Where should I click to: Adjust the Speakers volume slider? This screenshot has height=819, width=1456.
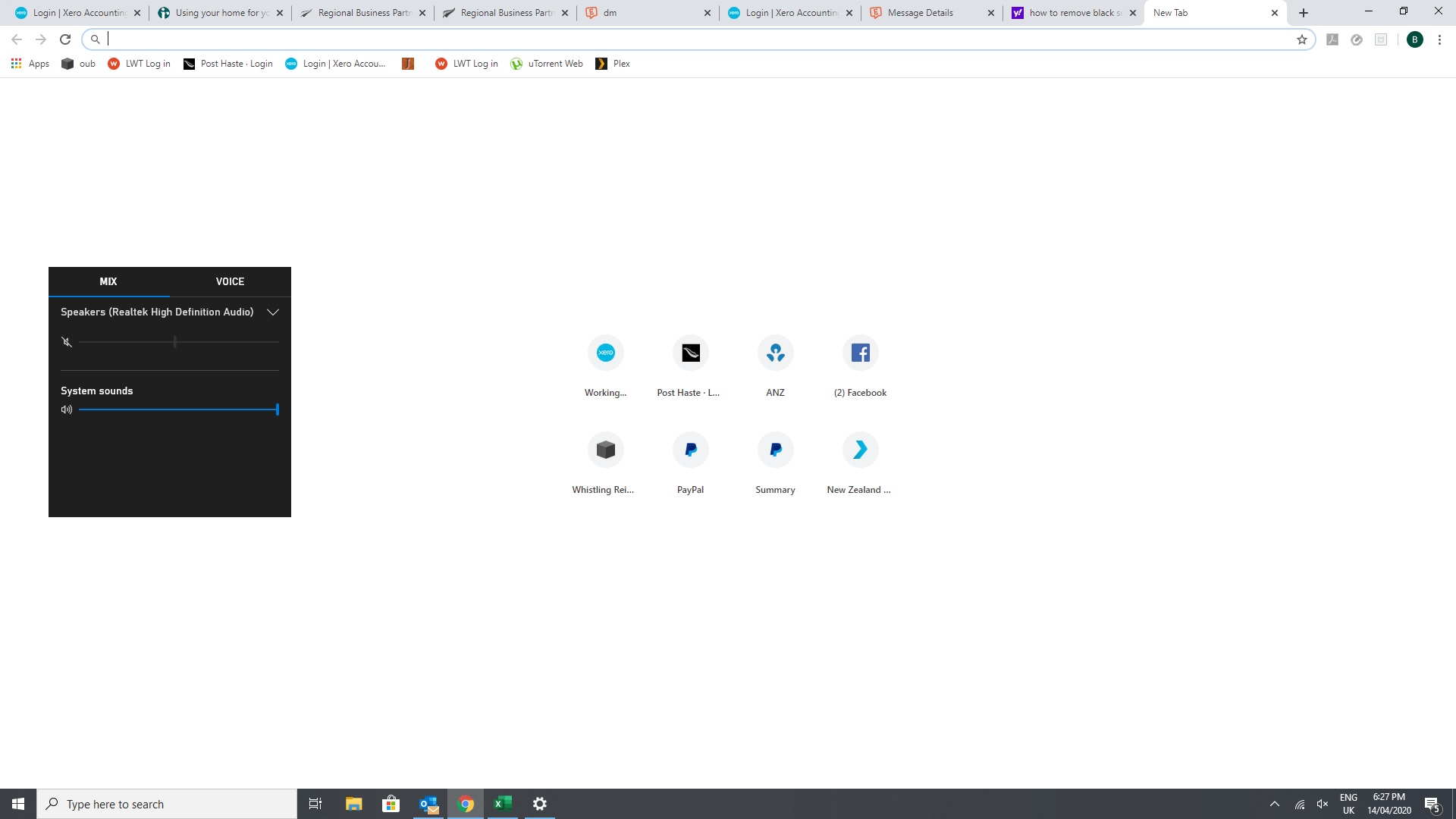(179, 342)
